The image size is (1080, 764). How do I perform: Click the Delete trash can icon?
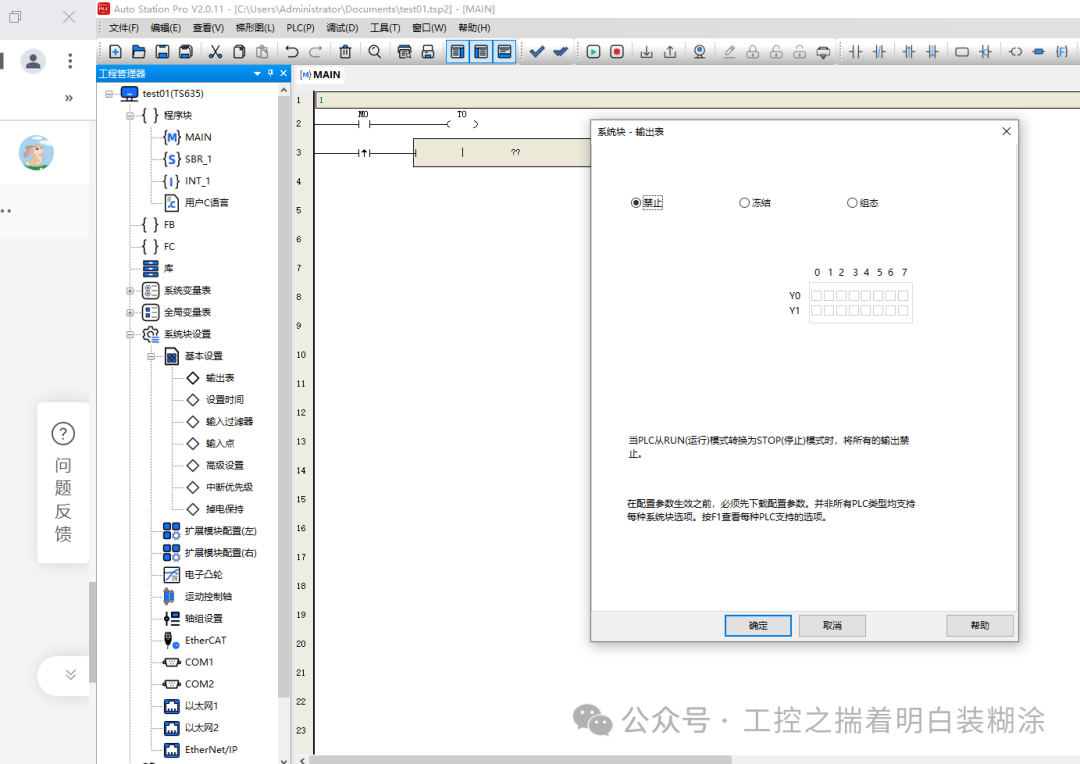point(345,52)
